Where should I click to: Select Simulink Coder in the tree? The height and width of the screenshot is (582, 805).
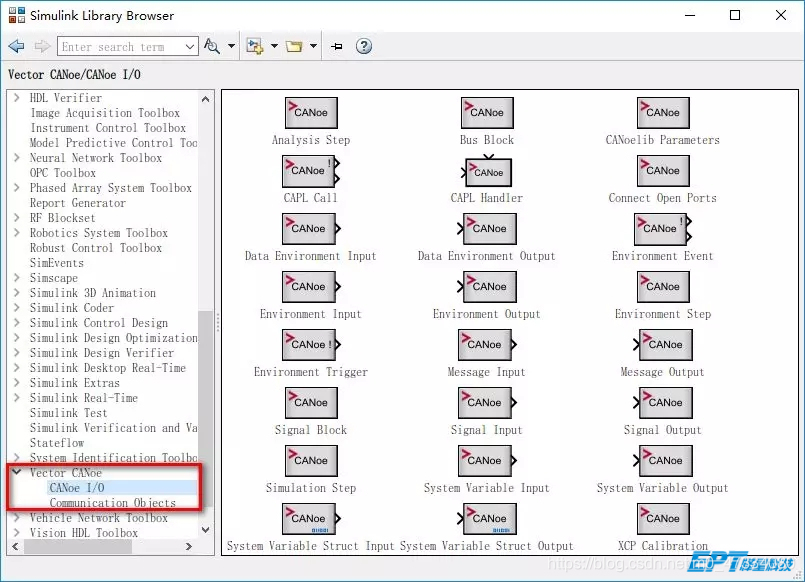pyautogui.click(x=72, y=308)
